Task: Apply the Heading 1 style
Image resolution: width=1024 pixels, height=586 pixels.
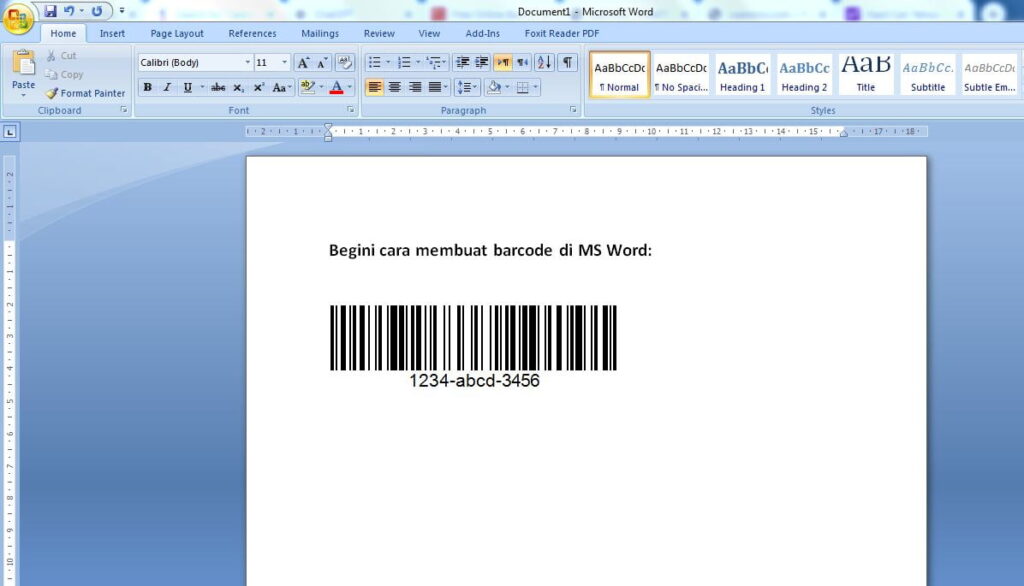Action: tap(743, 74)
